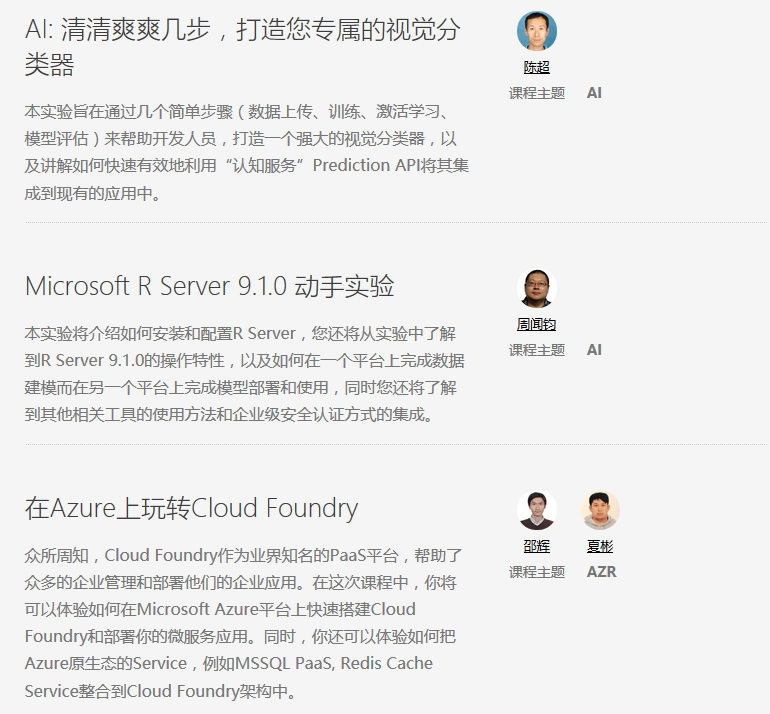Click the description mentioning Prediction API
Viewport: 770px width, 714px height.
coord(247,153)
